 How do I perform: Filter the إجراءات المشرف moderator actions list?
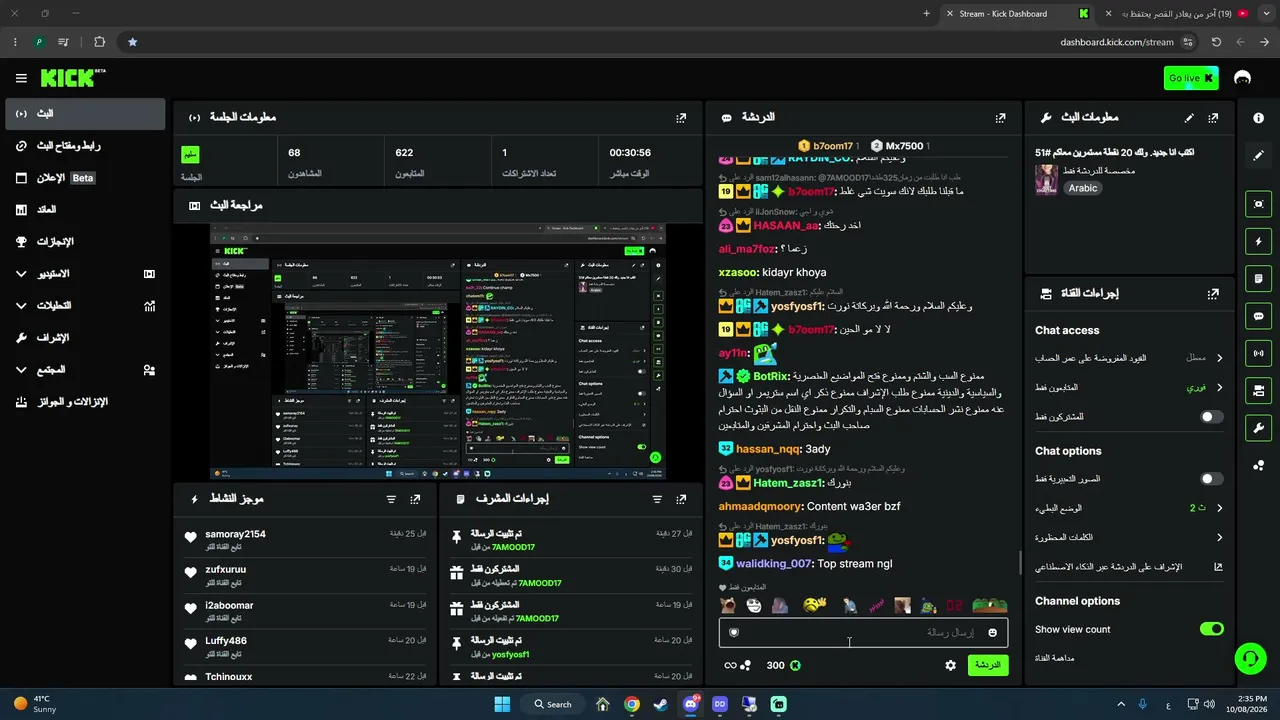pyautogui.click(x=657, y=499)
